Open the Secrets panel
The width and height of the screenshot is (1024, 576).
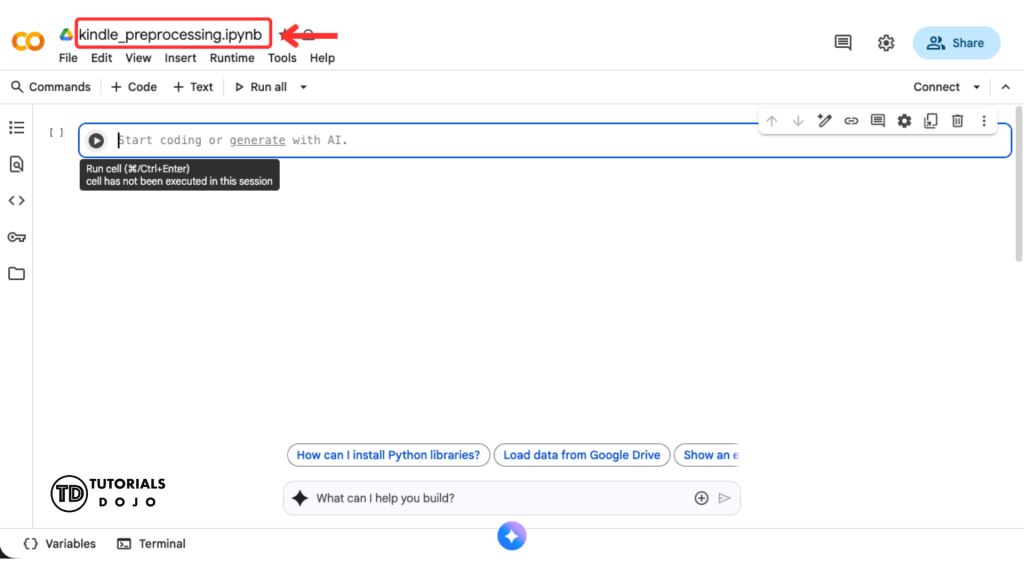(16, 236)
